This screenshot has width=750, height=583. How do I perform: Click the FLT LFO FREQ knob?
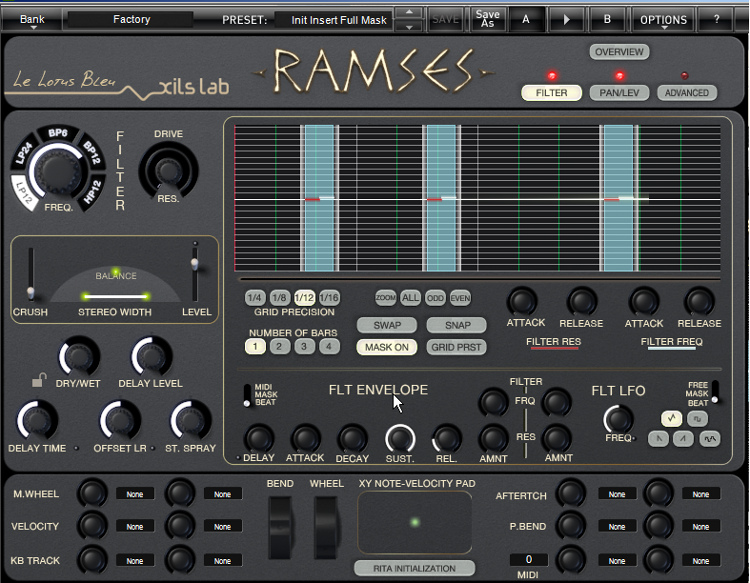tap(618, 419)
